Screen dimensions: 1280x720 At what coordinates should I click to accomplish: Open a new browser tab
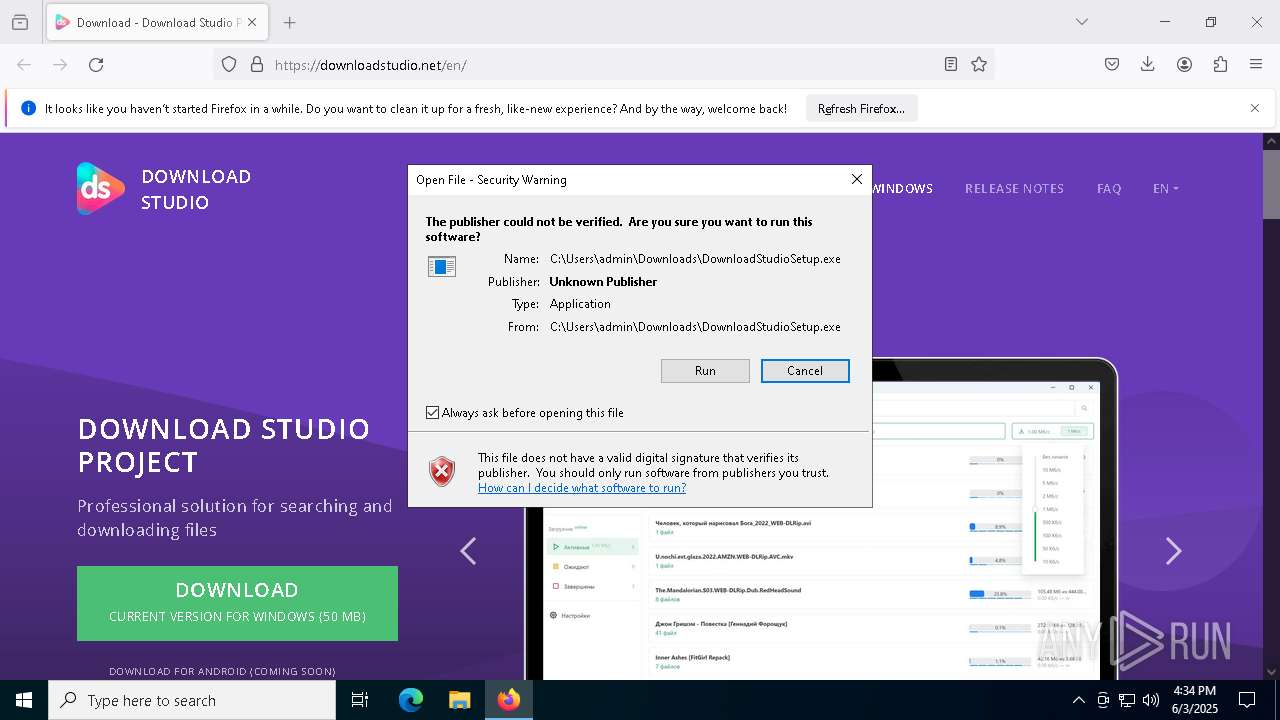point(289,22)
